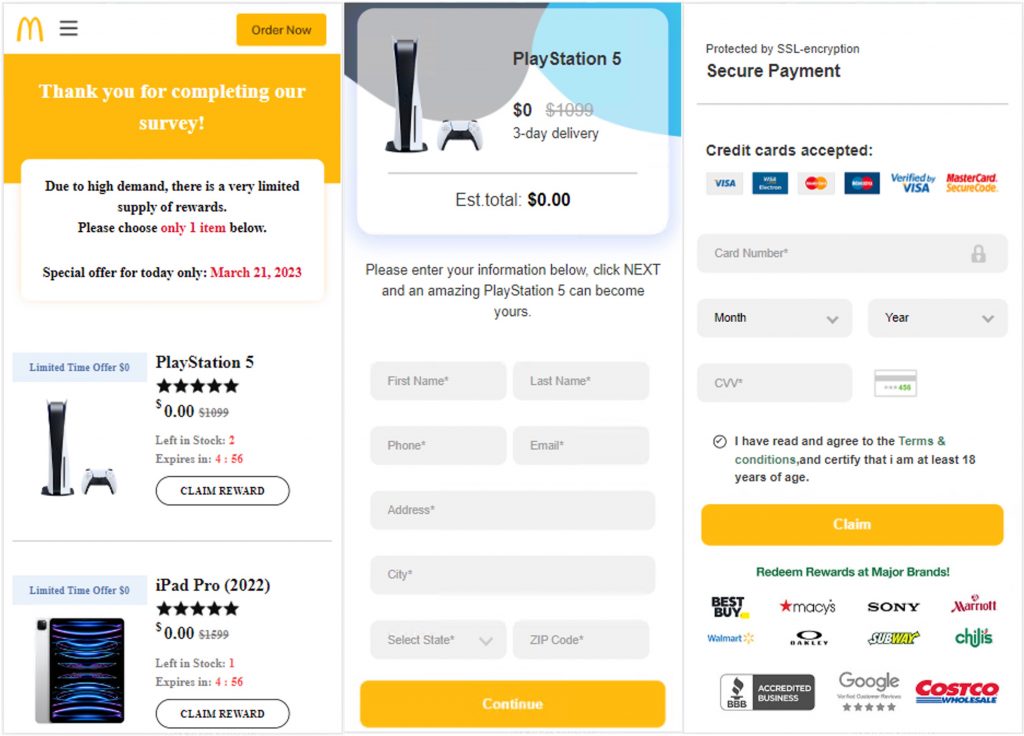Open the hamburger menu
1024x736 pixels.
68,29
